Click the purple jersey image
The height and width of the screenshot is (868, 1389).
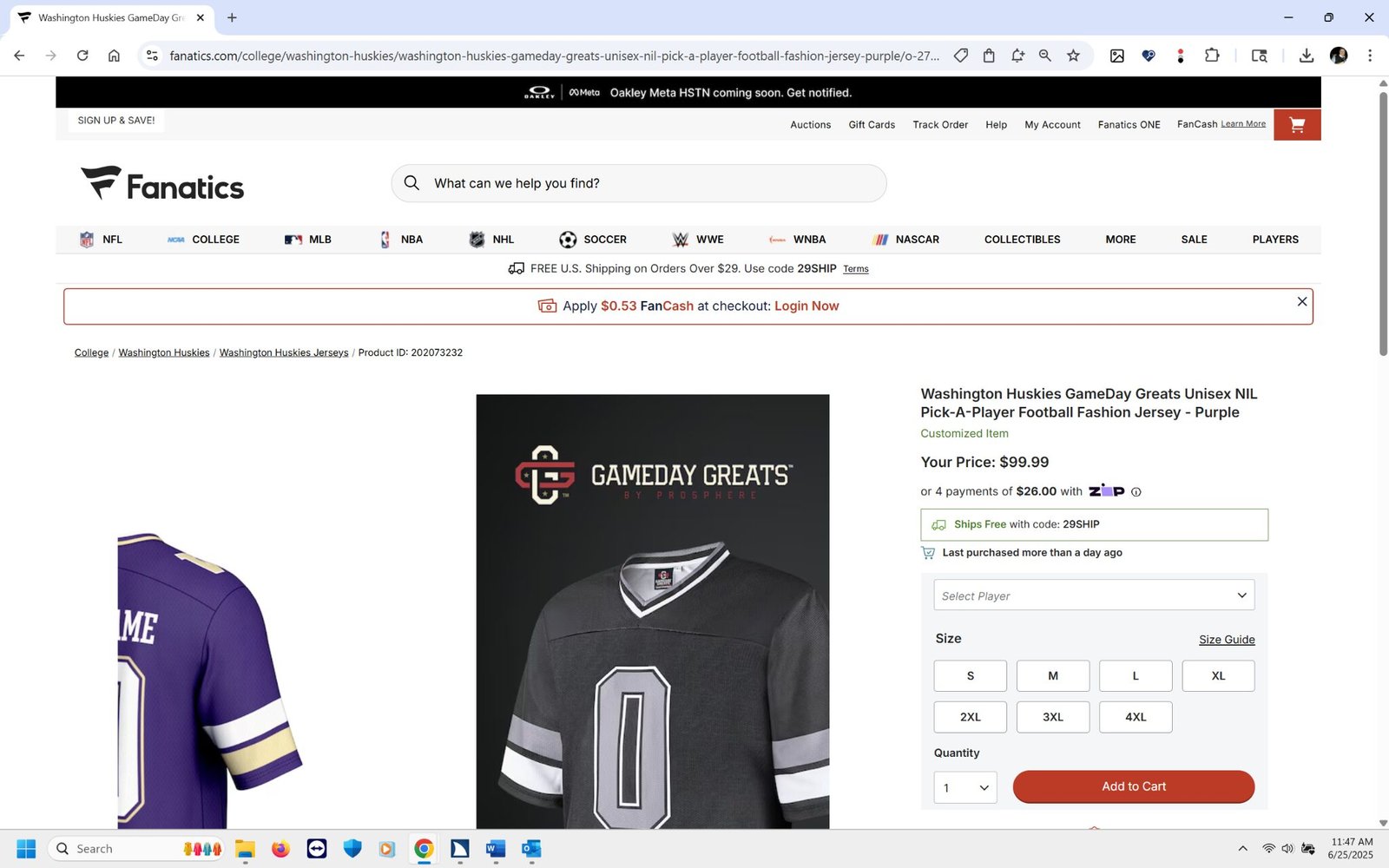(x=209, y=680)
